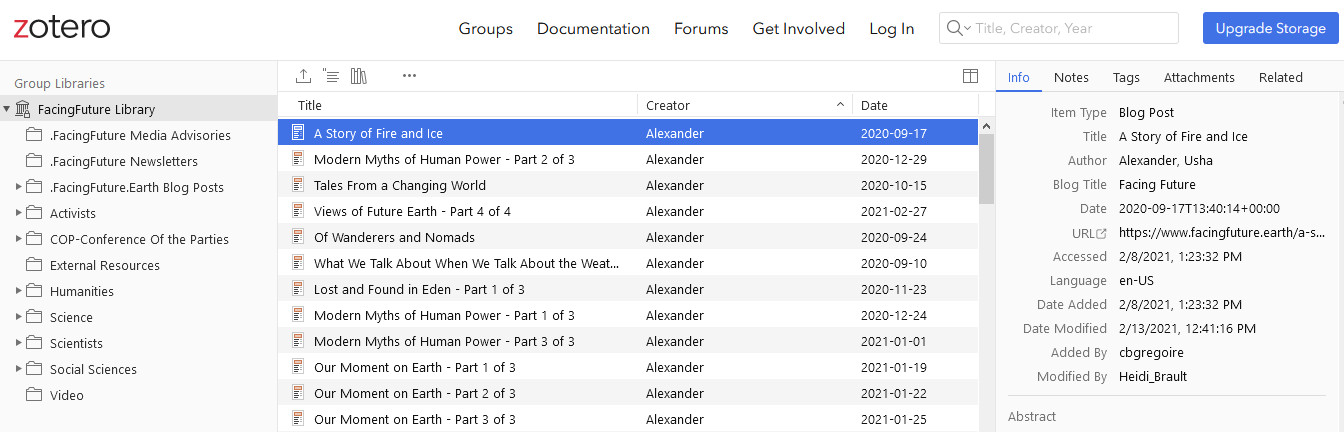Switch to the Attachments tab
The height and width of the screenshot is (432, 1344).
pyautogui.click(x=1199, y=77)
